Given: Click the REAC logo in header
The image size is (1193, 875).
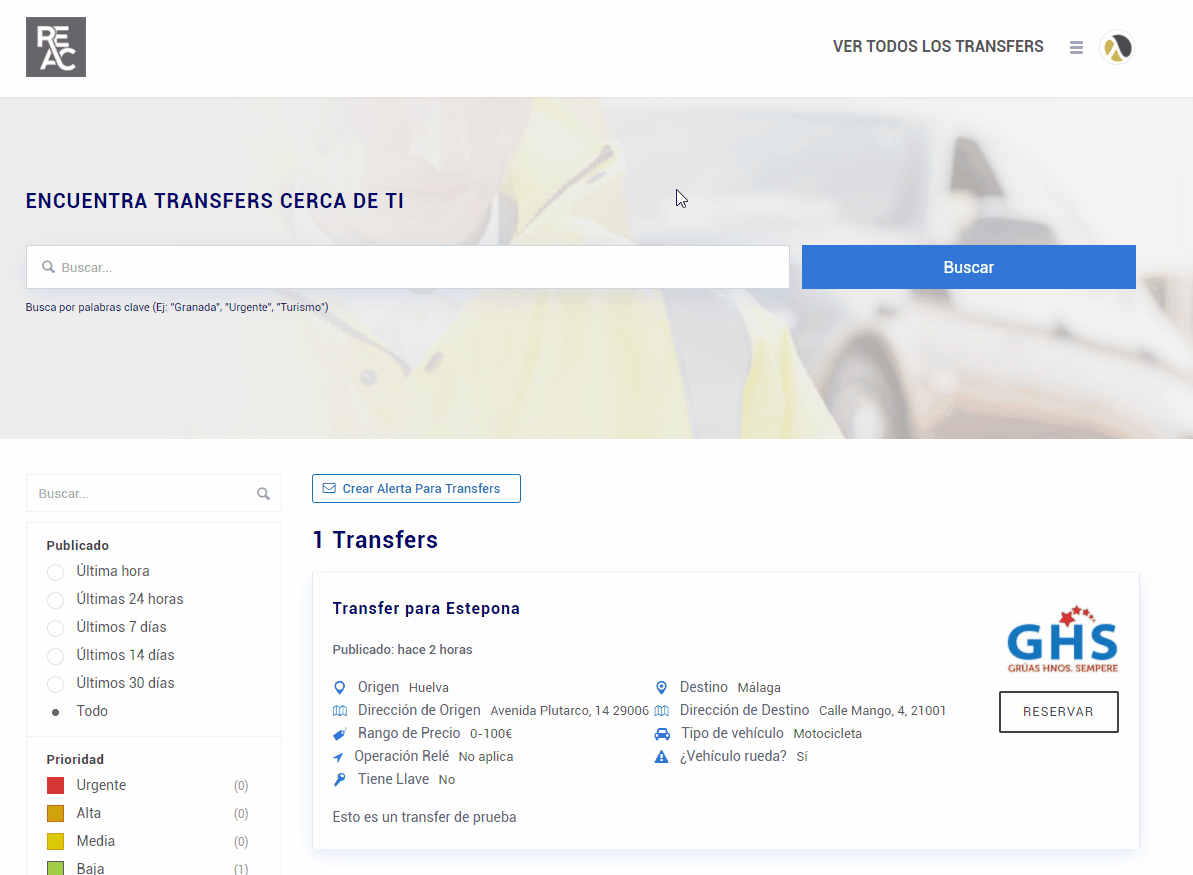Looking at the screenshot, I should (x=56, y=47).
